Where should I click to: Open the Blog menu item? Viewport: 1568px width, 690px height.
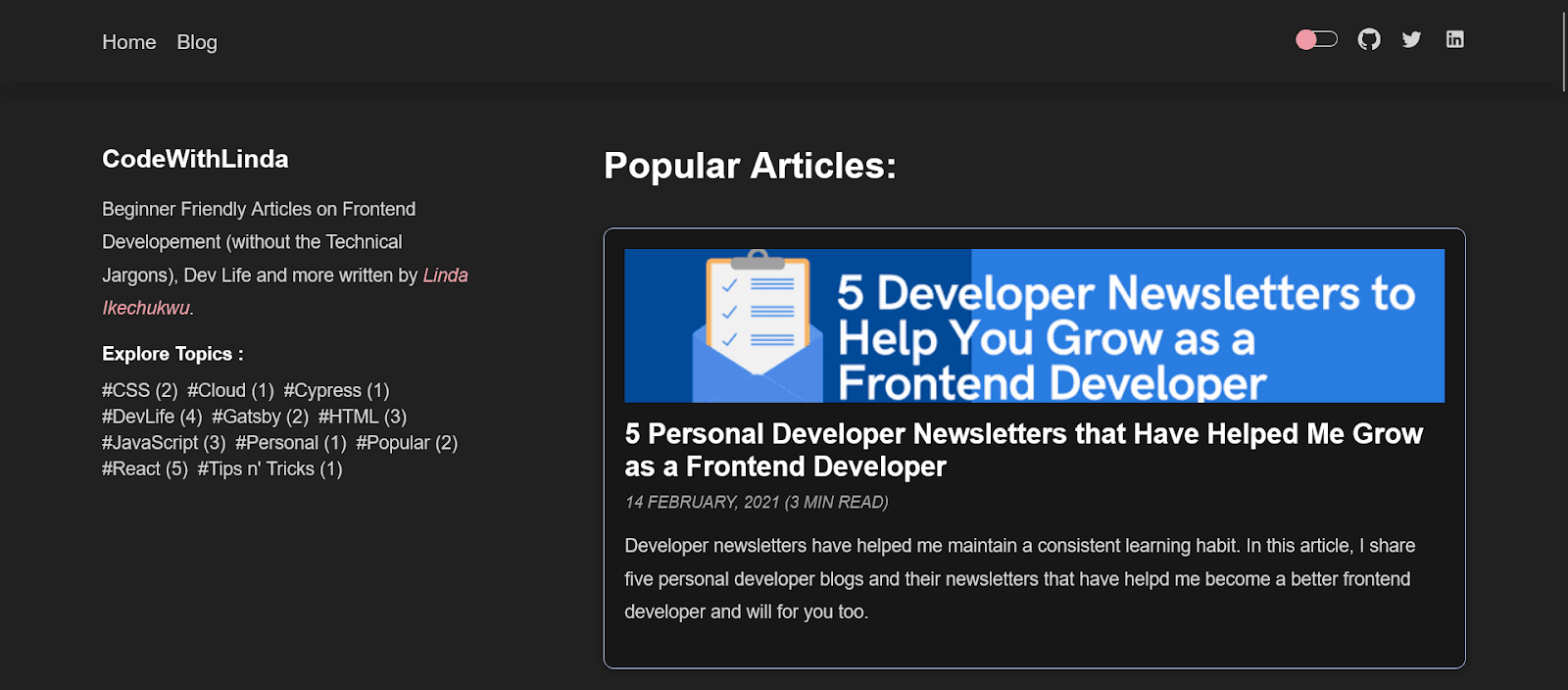[x=197, y=42]
